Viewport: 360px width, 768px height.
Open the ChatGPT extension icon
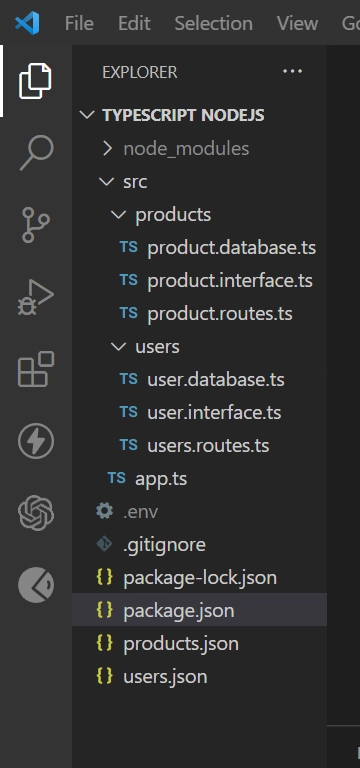click(x=36, y=513)
